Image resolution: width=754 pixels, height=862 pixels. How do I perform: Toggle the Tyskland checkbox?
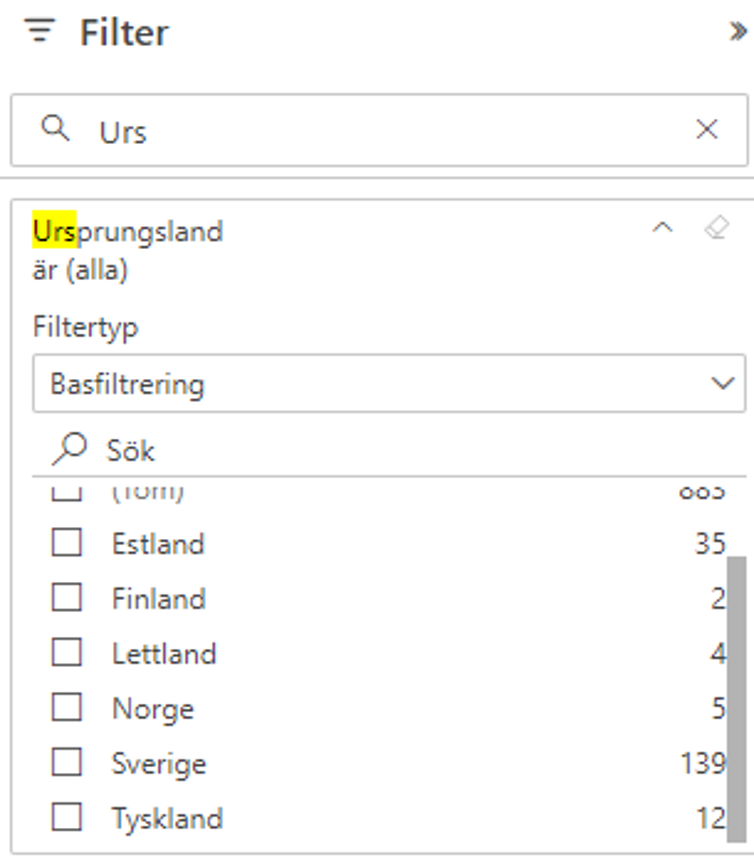(x=67, y=817)
